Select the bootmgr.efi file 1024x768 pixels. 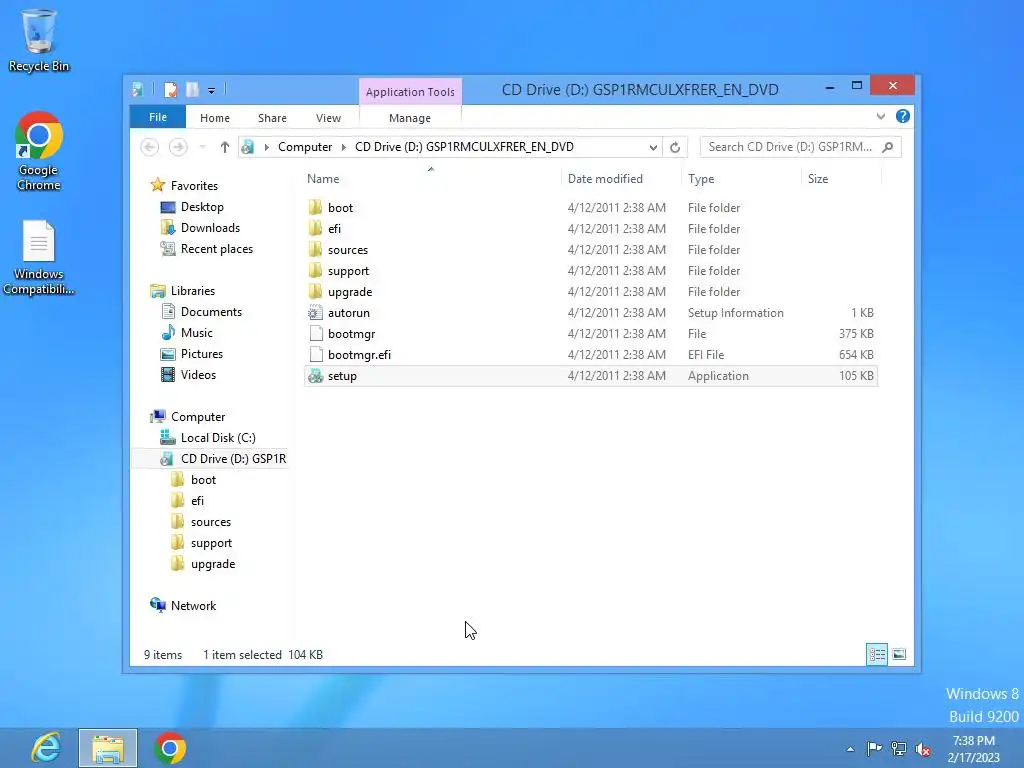(591, 355)
